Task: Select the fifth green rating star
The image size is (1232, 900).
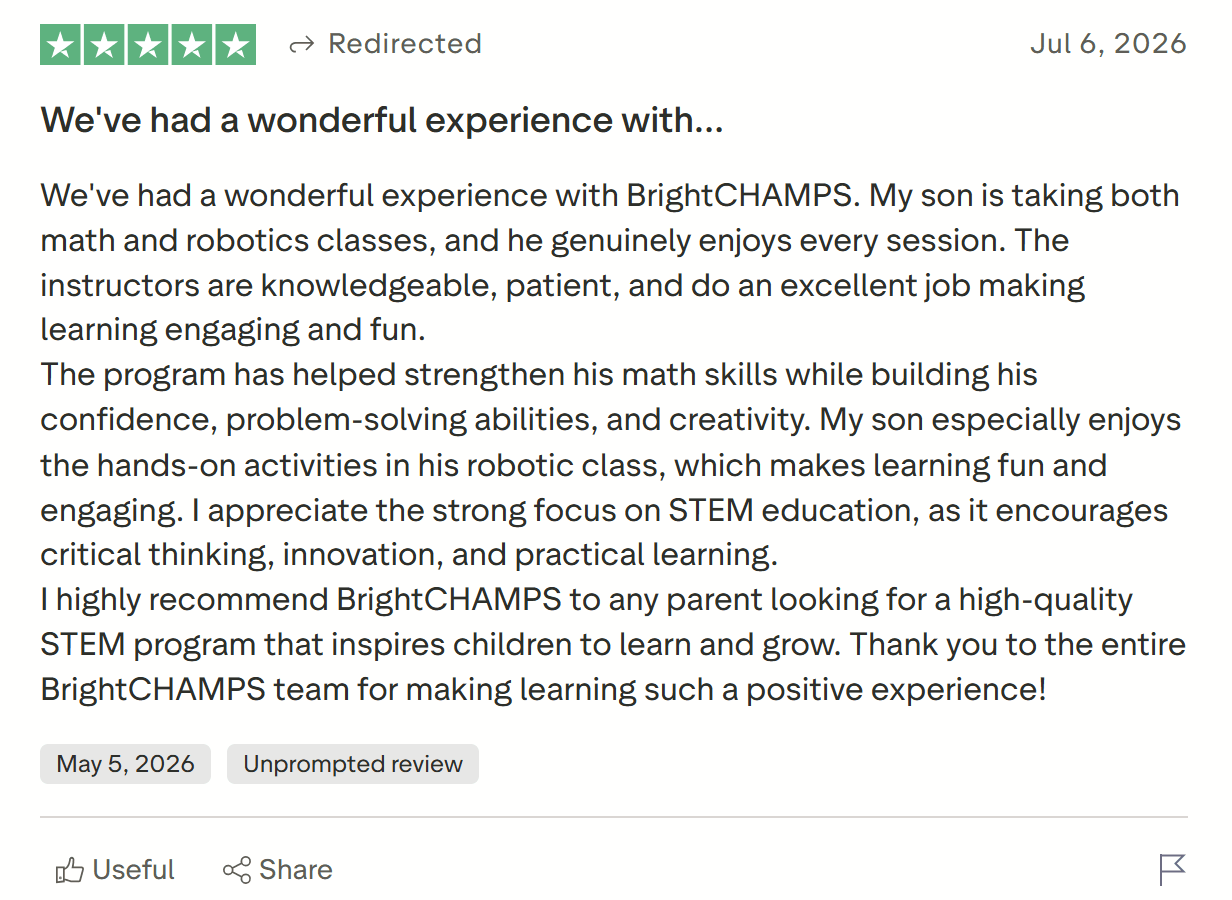Action: pyautogui.click(x=234, y=45)
